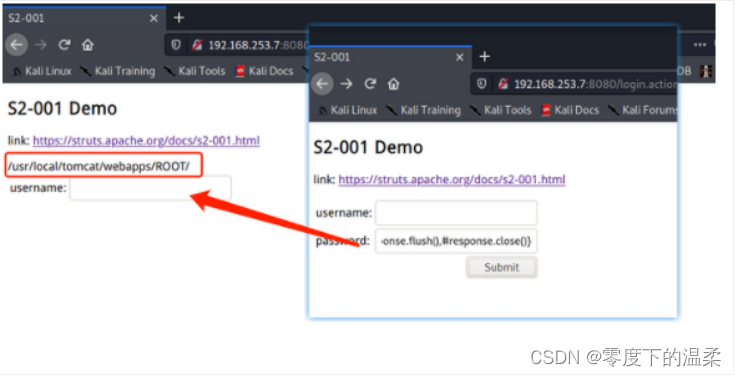Go home in front browser window
This screenshot has width=736, height=376.
tap(393, 84)
